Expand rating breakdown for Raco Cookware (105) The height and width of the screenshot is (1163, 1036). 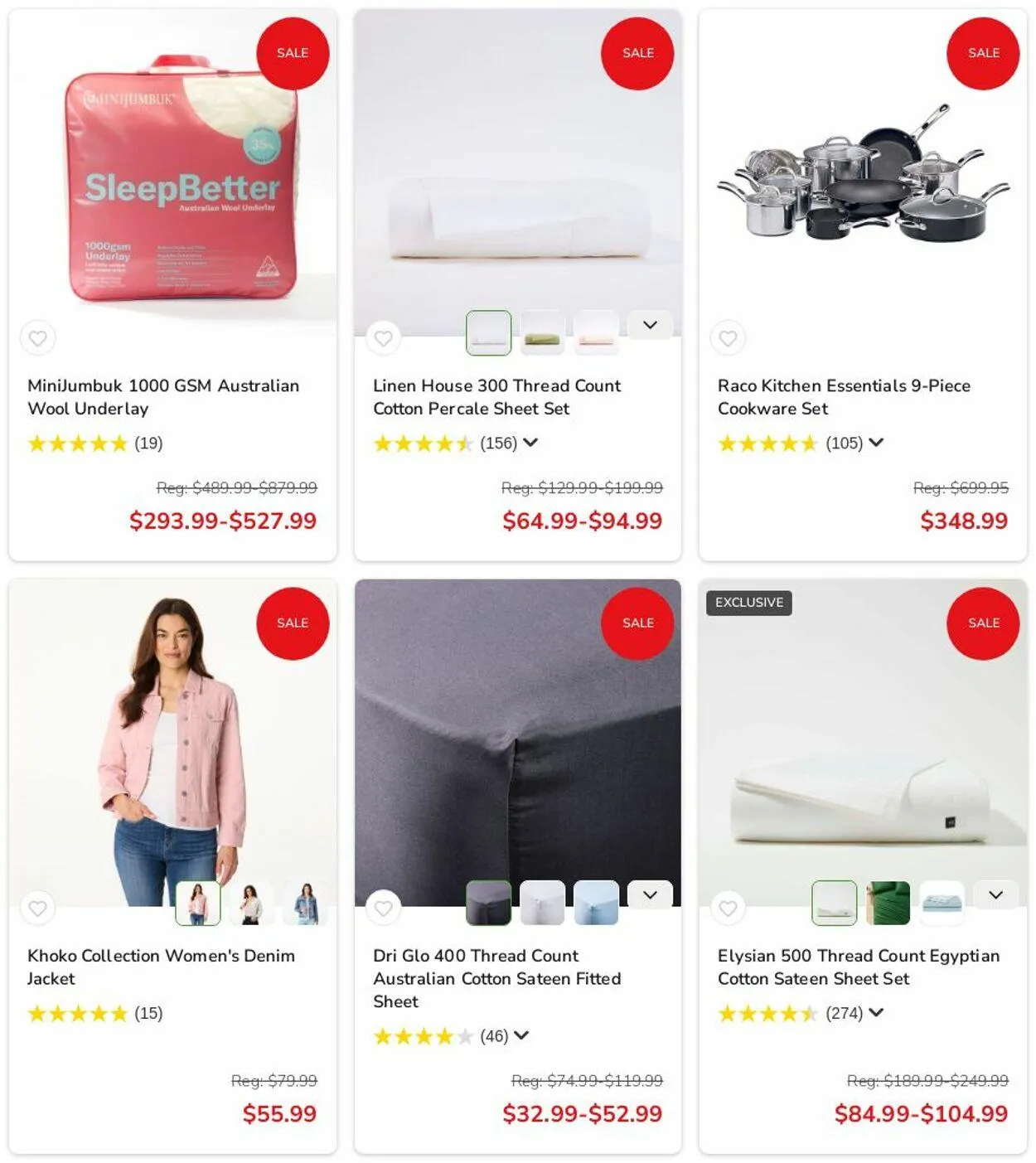point(876,443)
